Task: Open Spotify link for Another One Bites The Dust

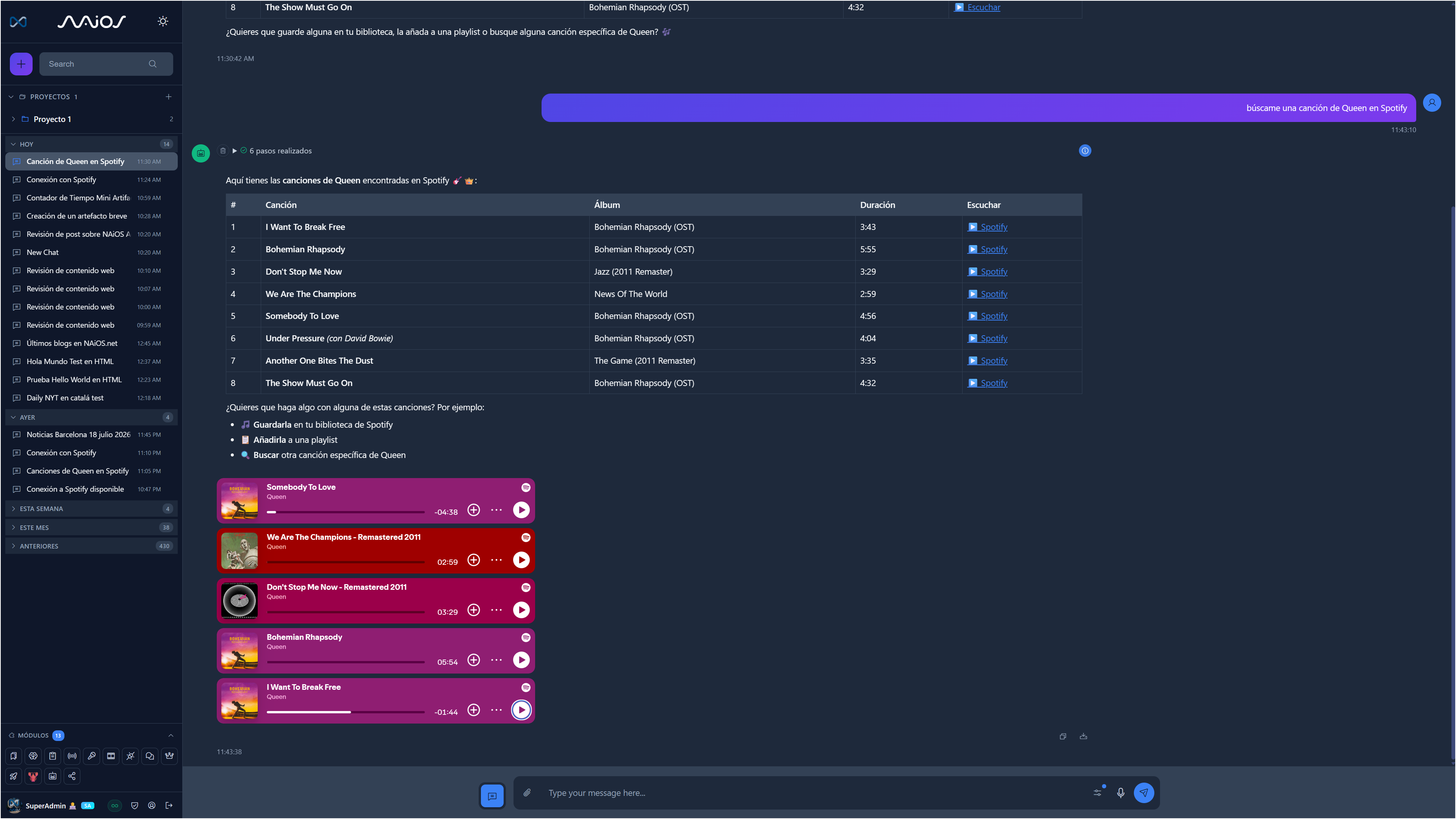Action: [988, 361]
